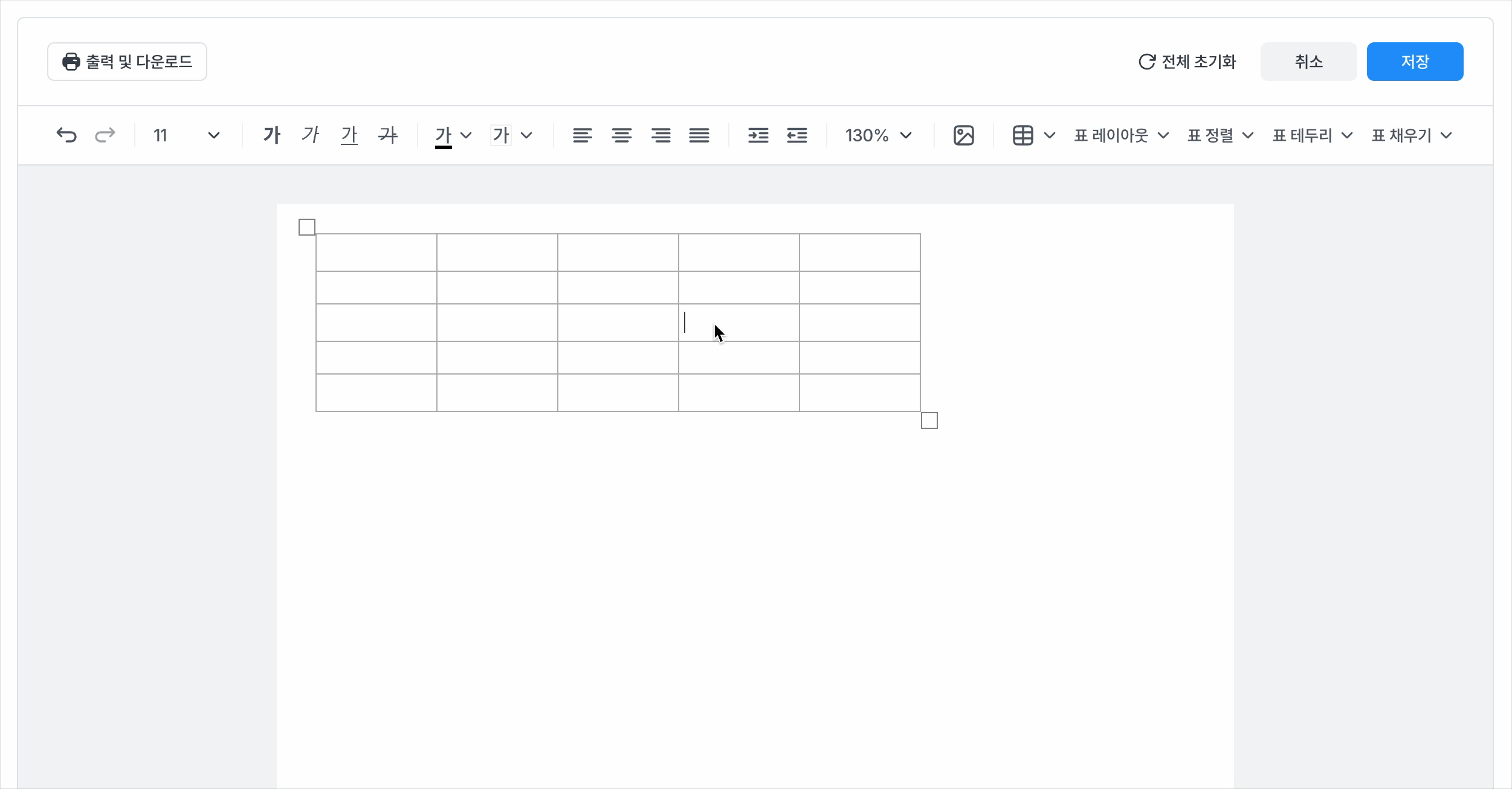Open the text color 가 picker
Screen dimensions: 1512x789
[x=453, y=135]
